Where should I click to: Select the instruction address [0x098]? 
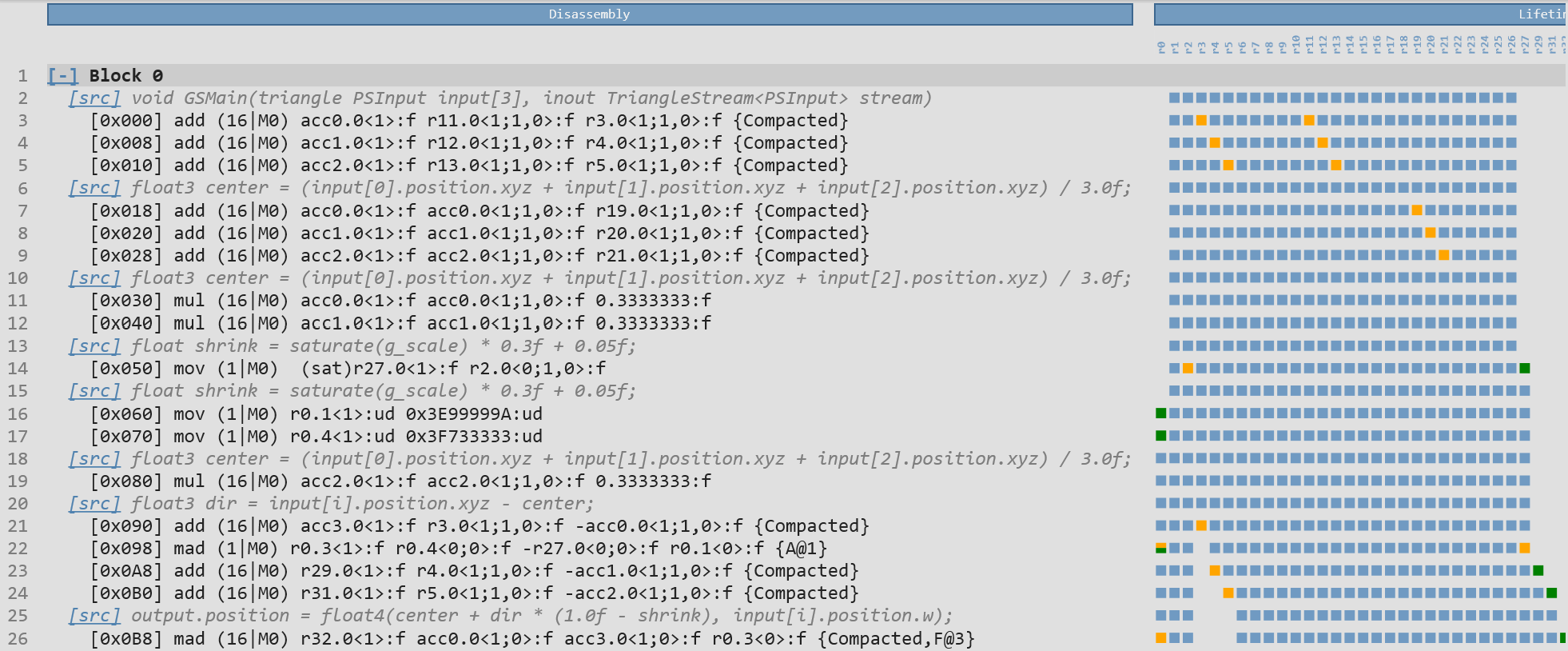click(x=126, y=549)
